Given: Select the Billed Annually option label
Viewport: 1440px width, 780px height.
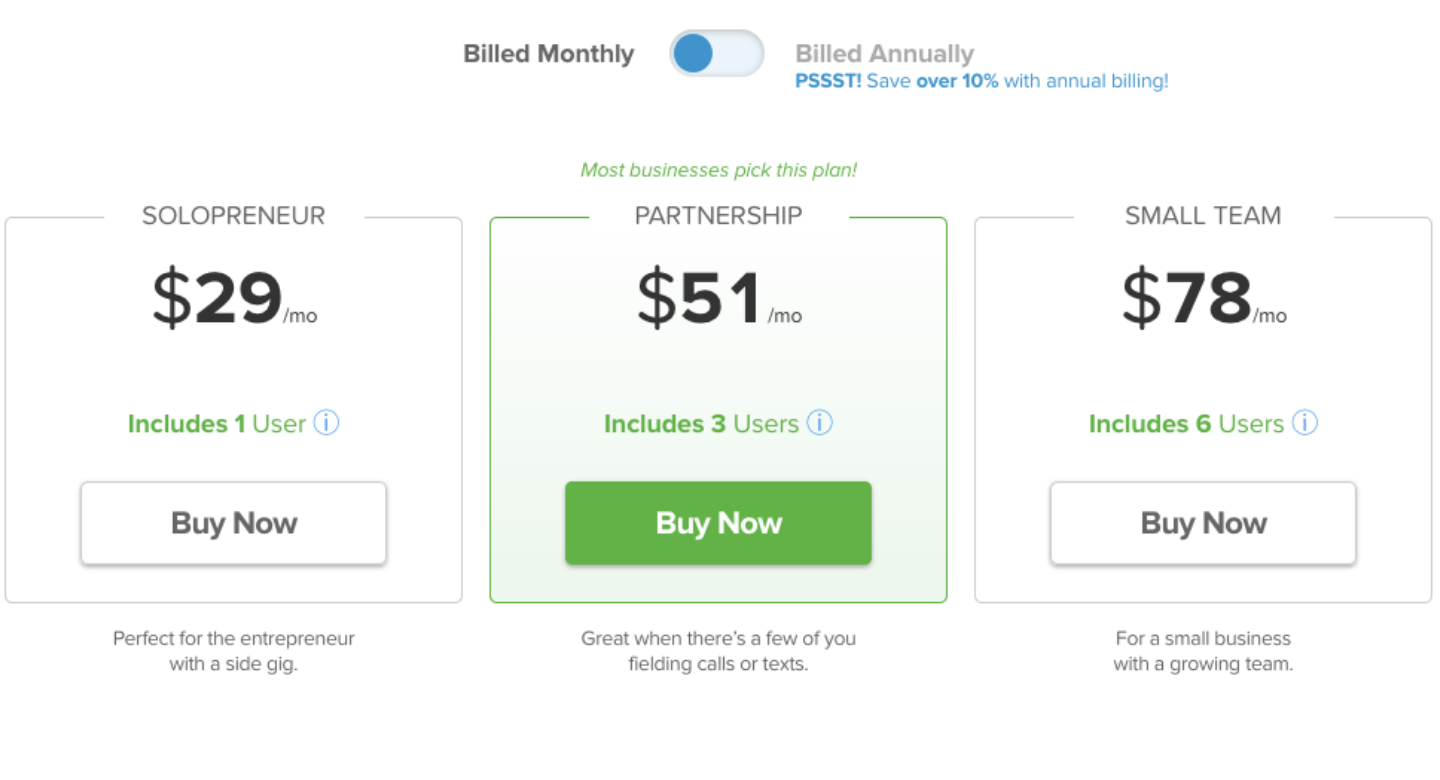Looking at the screenshot, I should 884,54.
